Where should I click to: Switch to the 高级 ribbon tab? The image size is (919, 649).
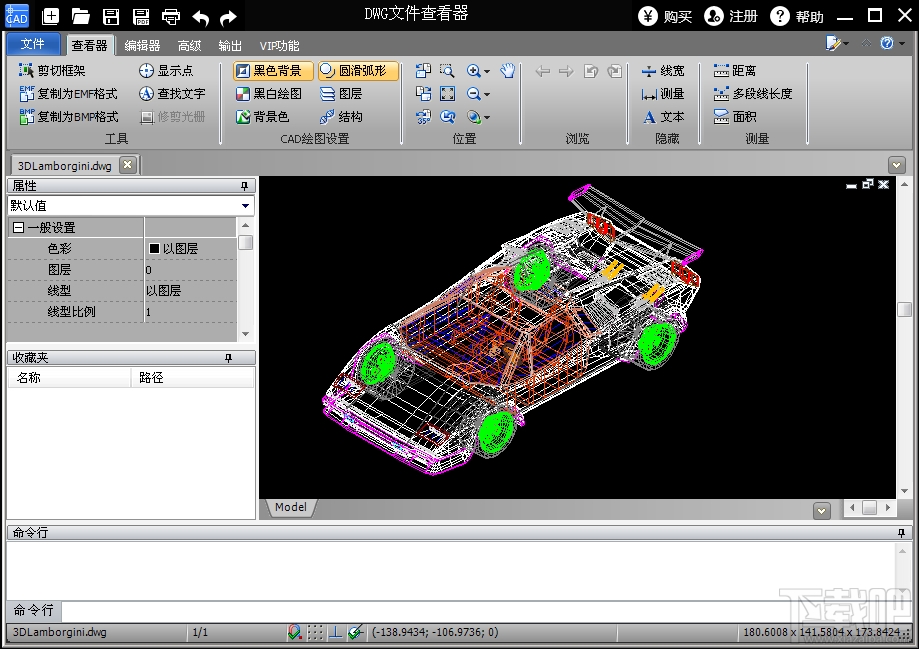pyautogui.click(x=189, y=45)
